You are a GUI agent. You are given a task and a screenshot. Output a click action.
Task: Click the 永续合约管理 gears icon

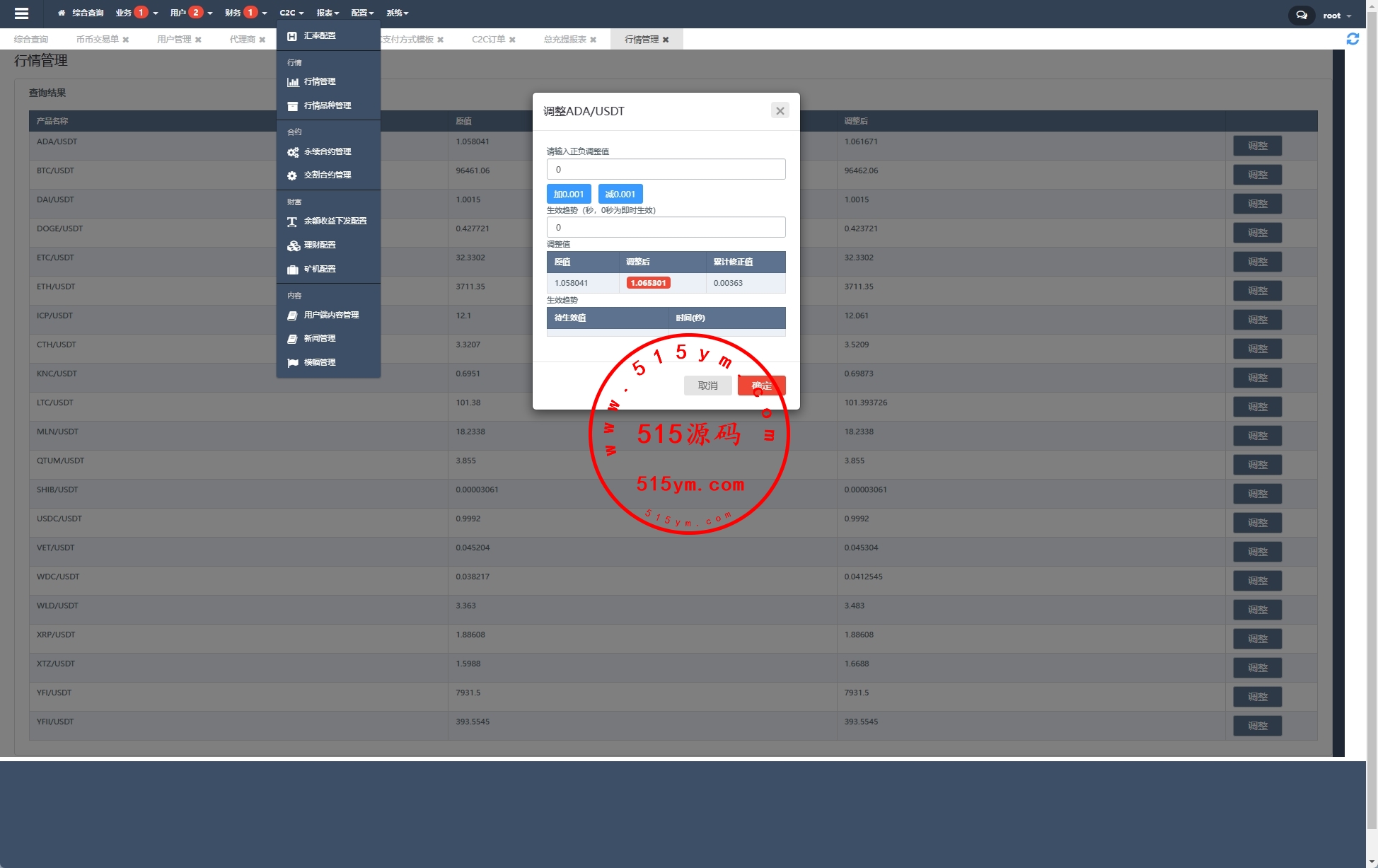click(x=292, y=152)
